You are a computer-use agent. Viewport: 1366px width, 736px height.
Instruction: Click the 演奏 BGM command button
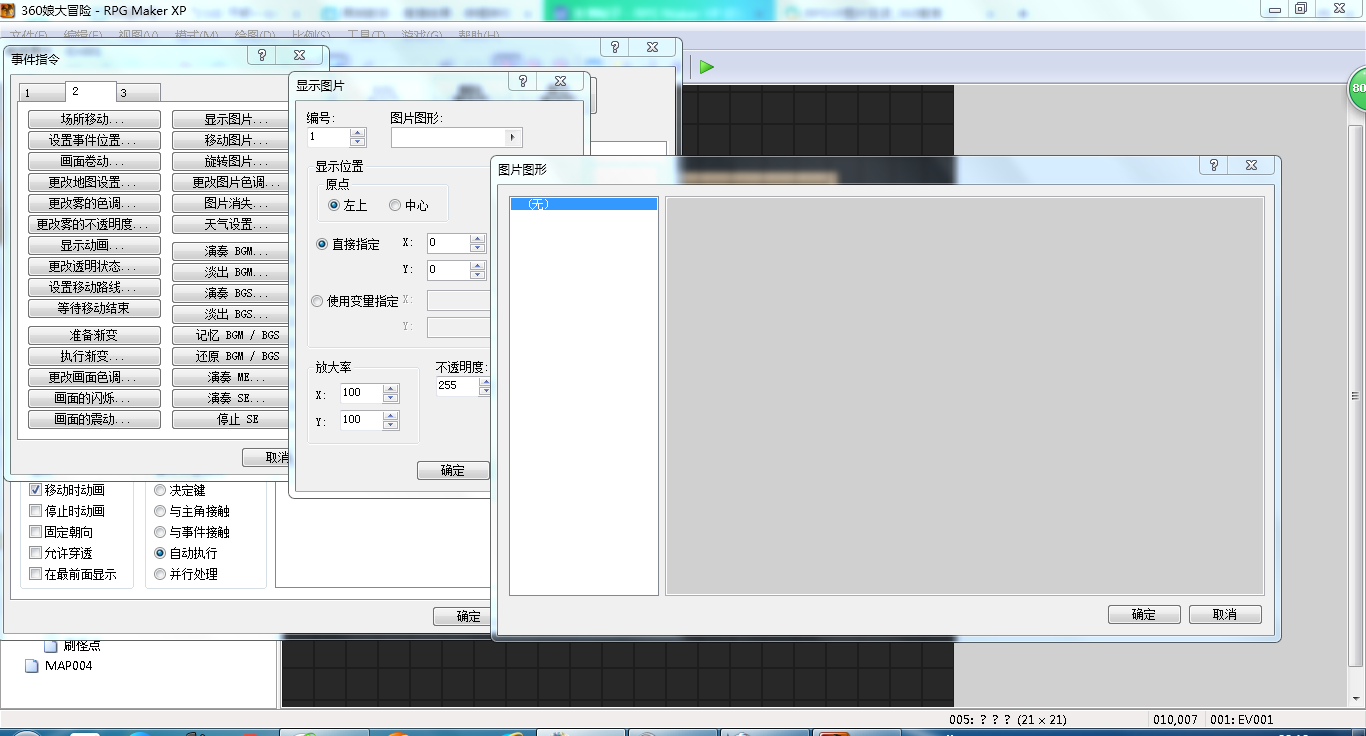tap(231, 251)
